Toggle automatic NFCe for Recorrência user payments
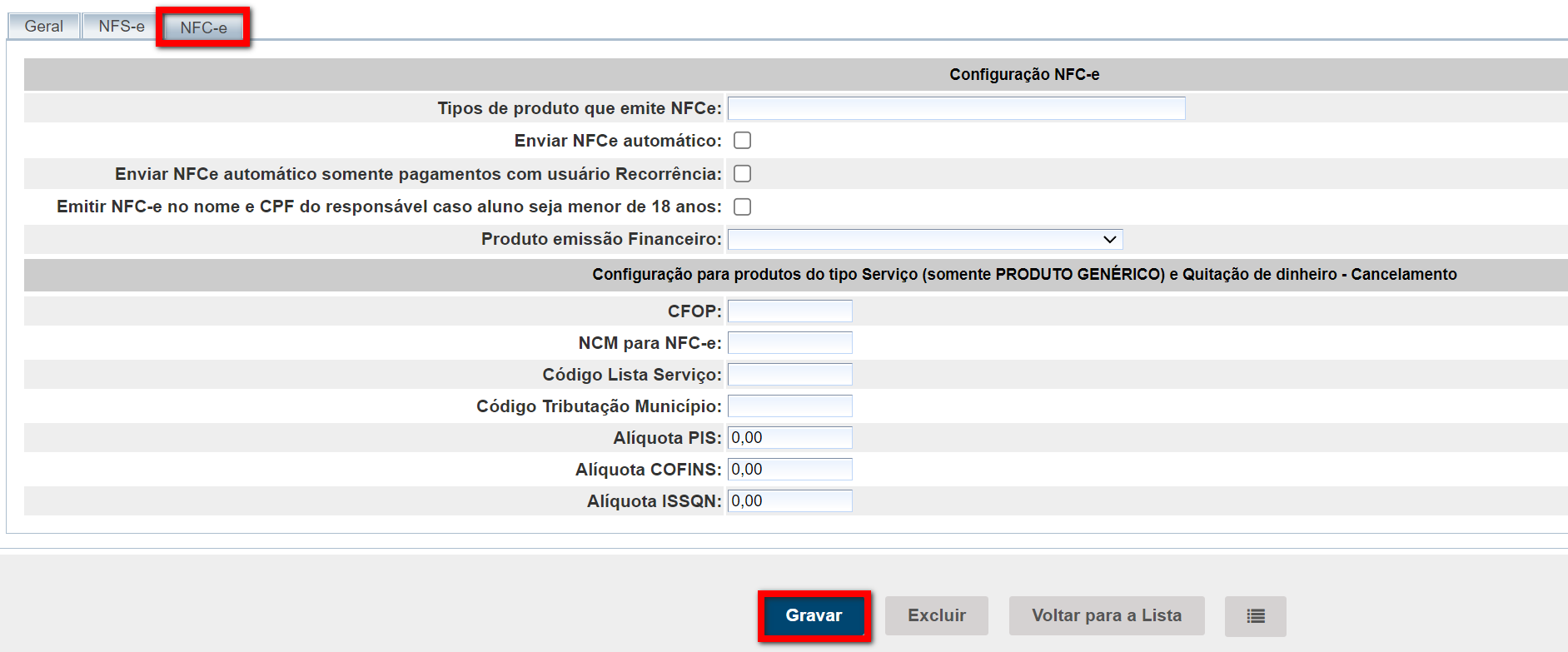The image size is (1568, 652). (742, 174)
